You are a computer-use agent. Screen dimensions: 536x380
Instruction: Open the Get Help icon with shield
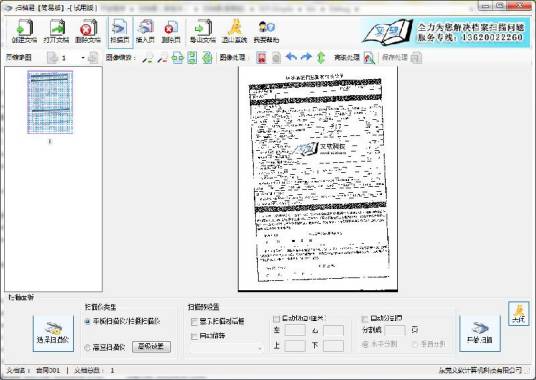[x=266, y=31]
